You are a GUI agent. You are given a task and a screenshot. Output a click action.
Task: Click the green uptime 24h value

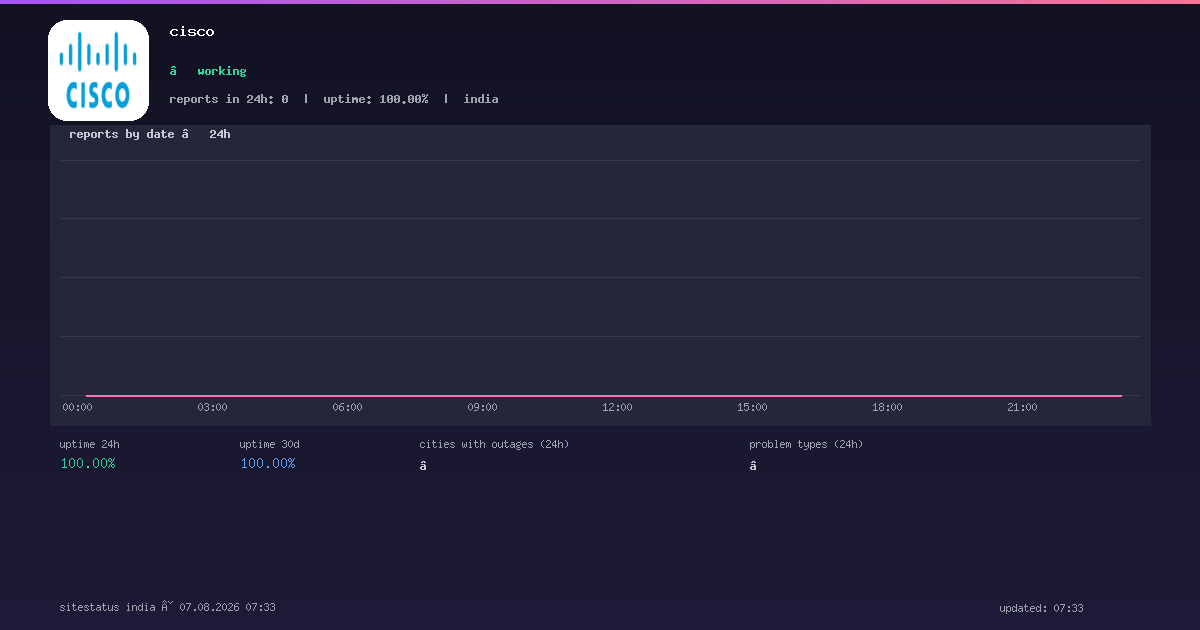[88, 463]
